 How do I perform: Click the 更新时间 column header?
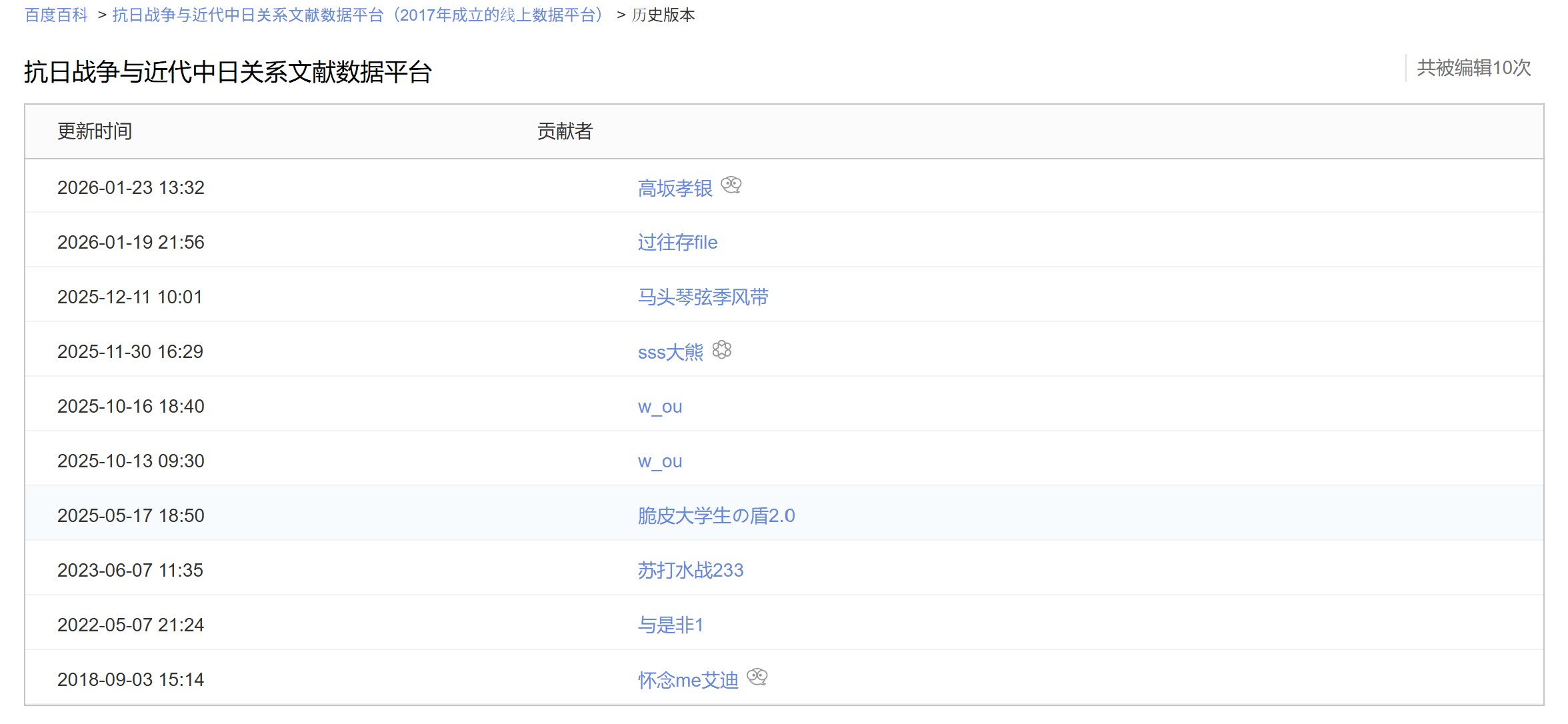click(95, 131)
